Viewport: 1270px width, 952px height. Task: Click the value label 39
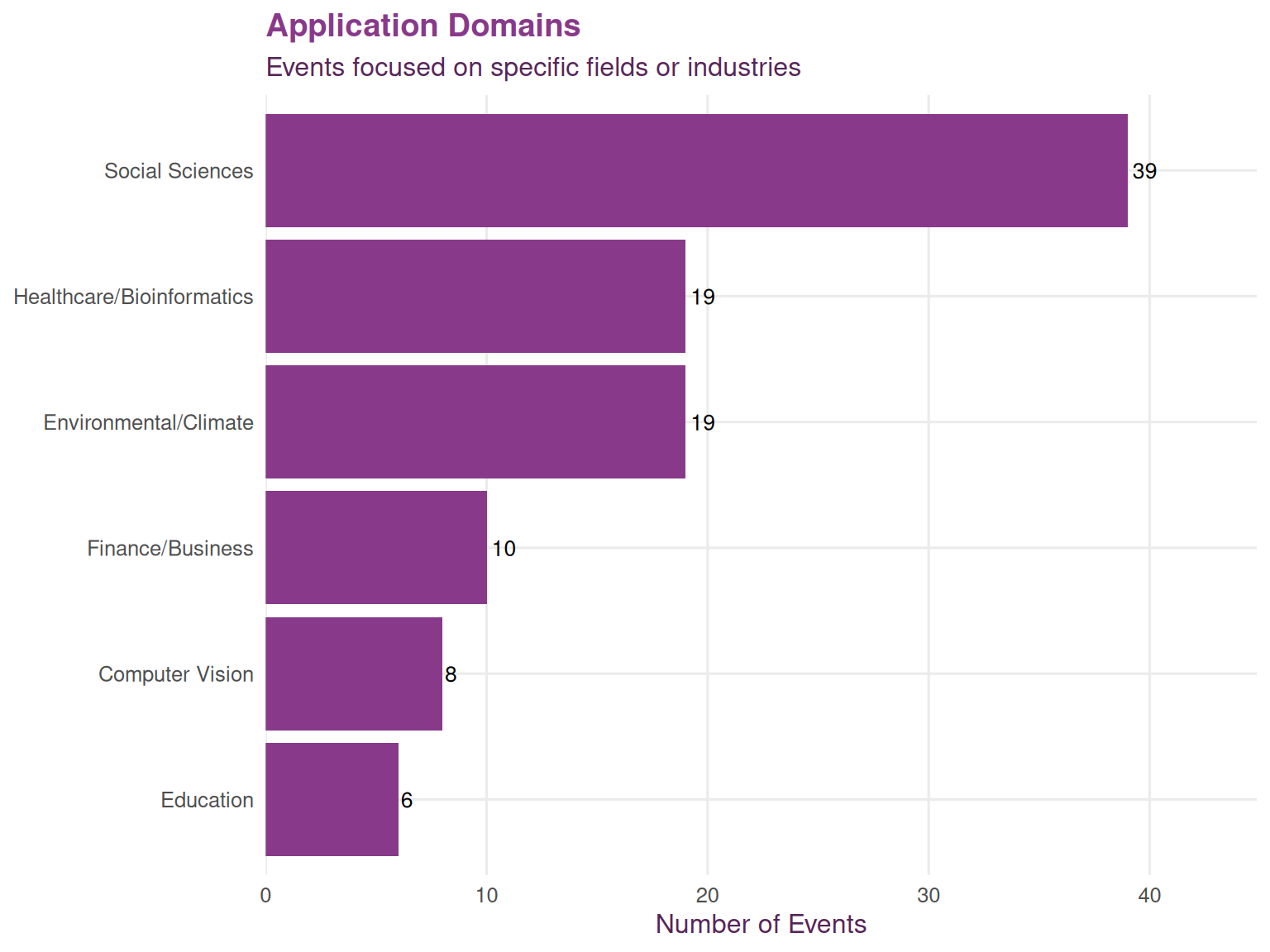point(1144,171)
